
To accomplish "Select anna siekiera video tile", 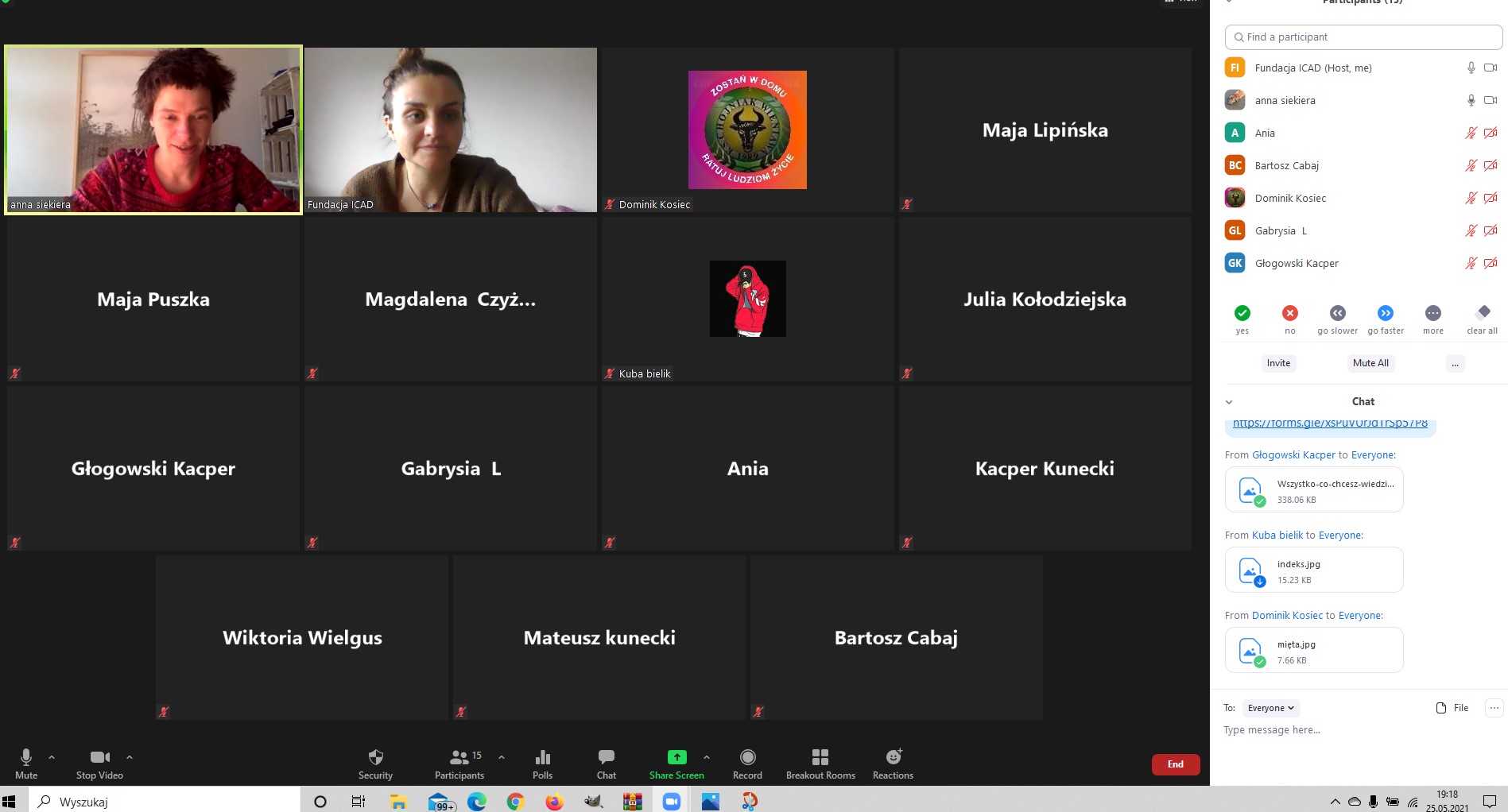I will [x=153, y=130].
